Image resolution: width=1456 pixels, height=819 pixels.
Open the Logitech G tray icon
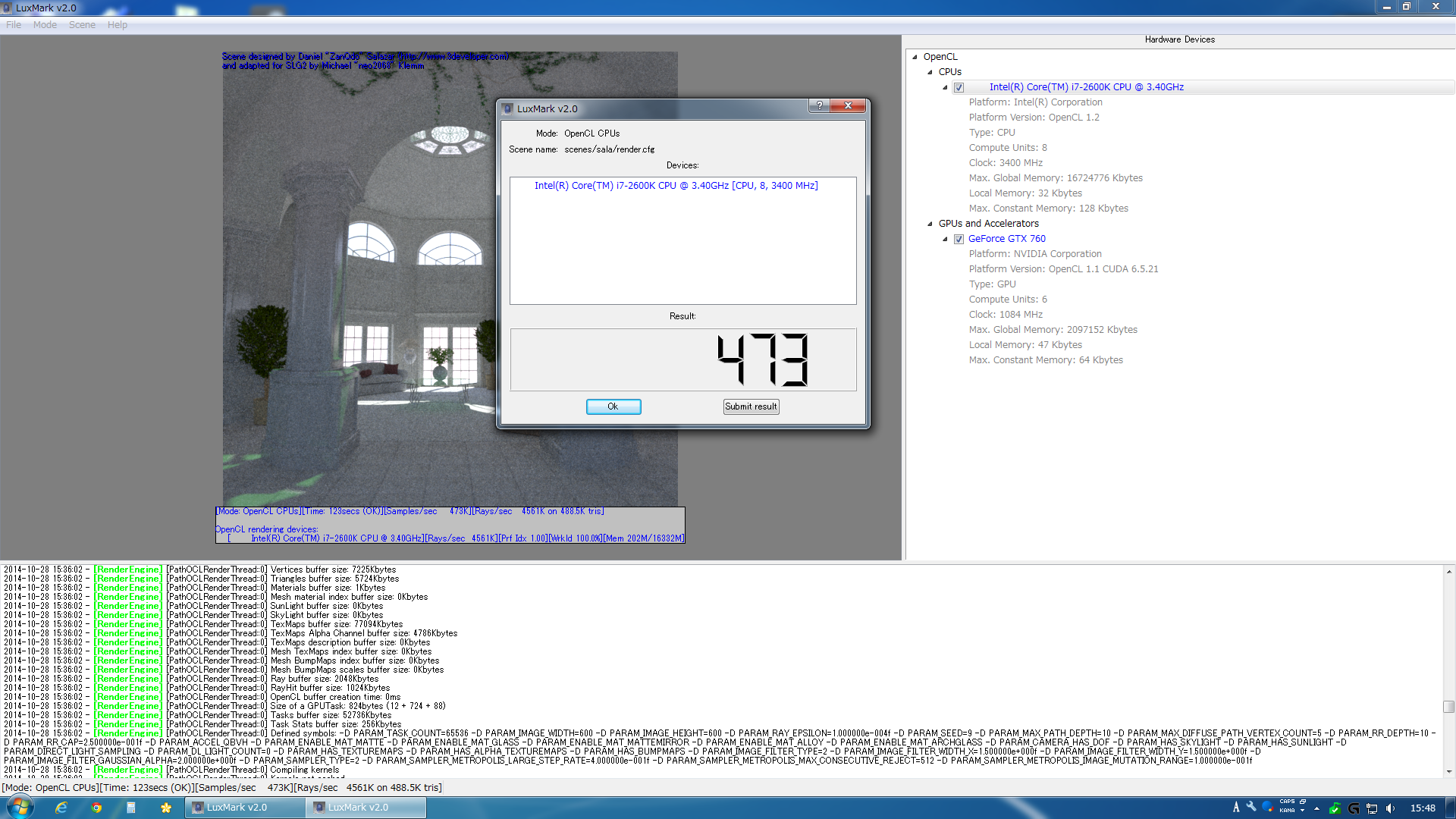(x=1354, y=808)
